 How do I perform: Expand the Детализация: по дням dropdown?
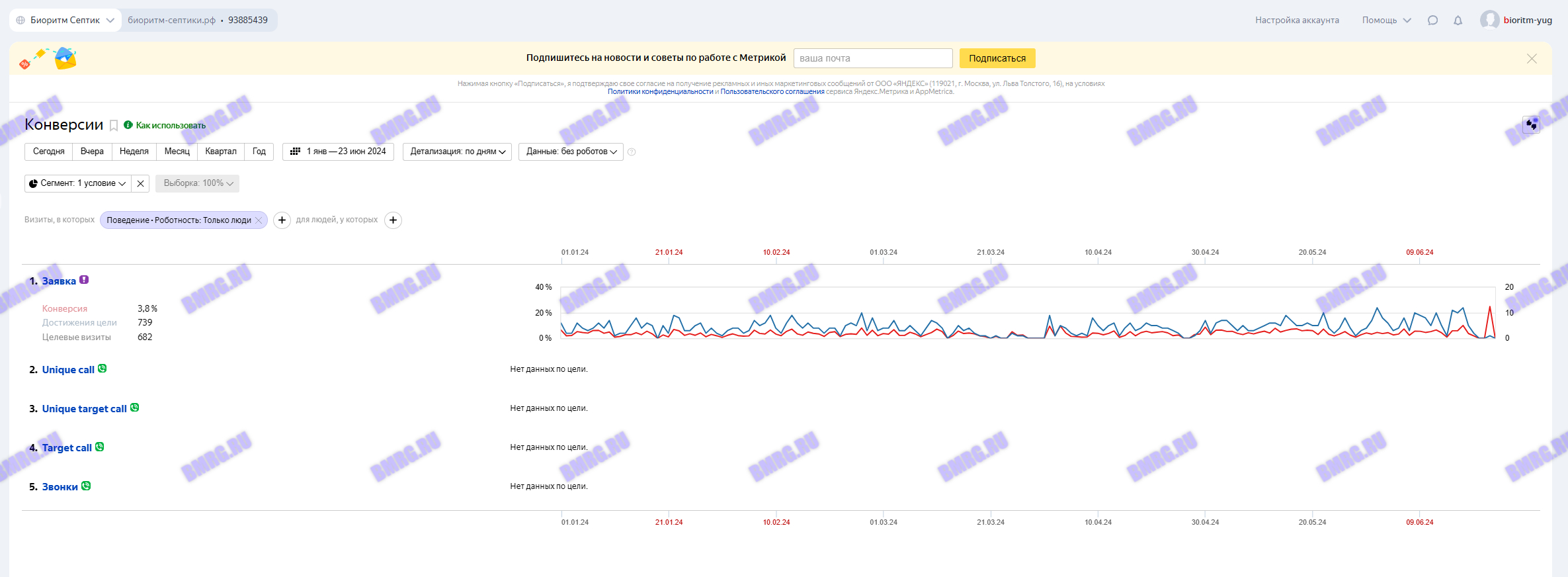[x=457, y=152]
